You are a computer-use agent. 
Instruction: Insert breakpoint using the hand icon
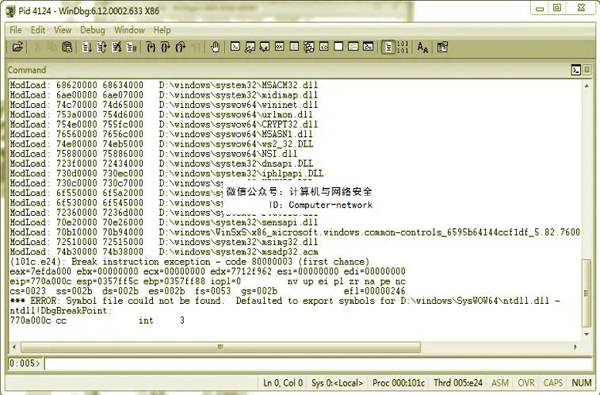click(x=215, y=47)
